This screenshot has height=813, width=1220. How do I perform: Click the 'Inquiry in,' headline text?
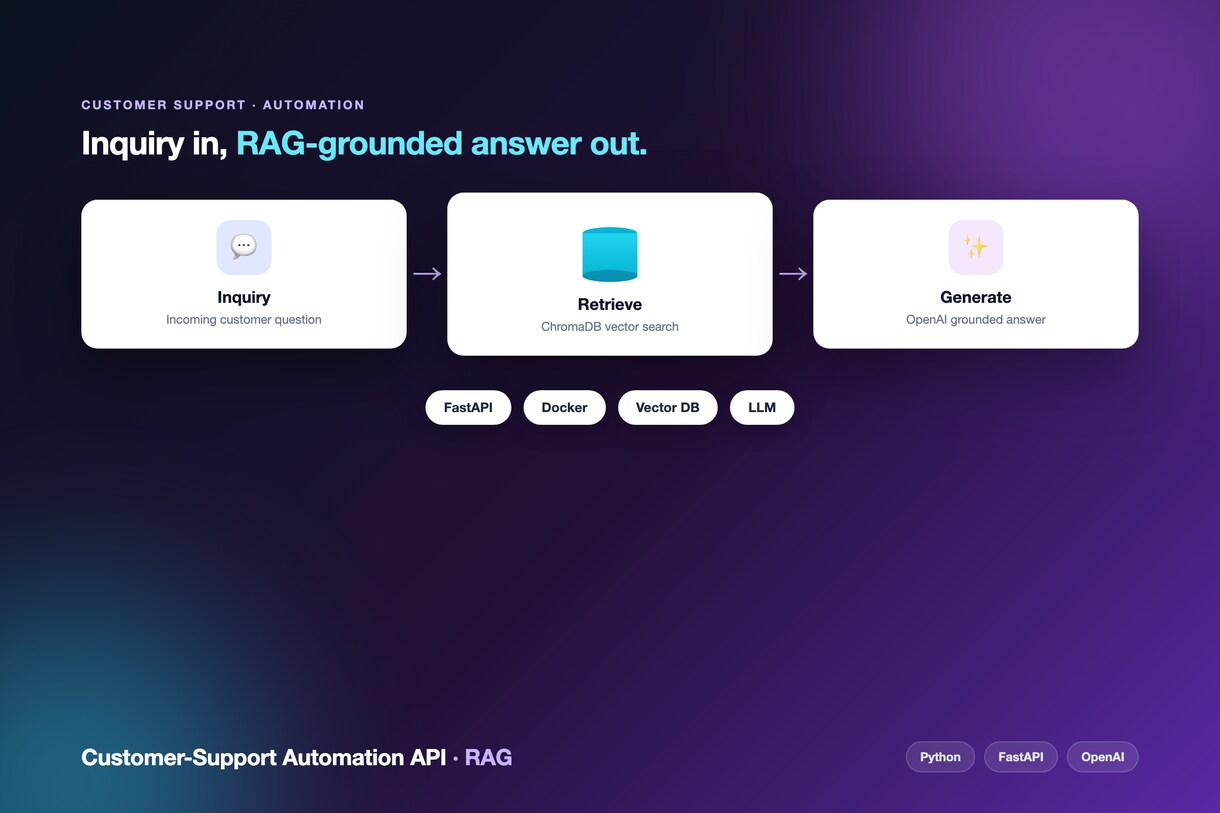coord(155,143)
